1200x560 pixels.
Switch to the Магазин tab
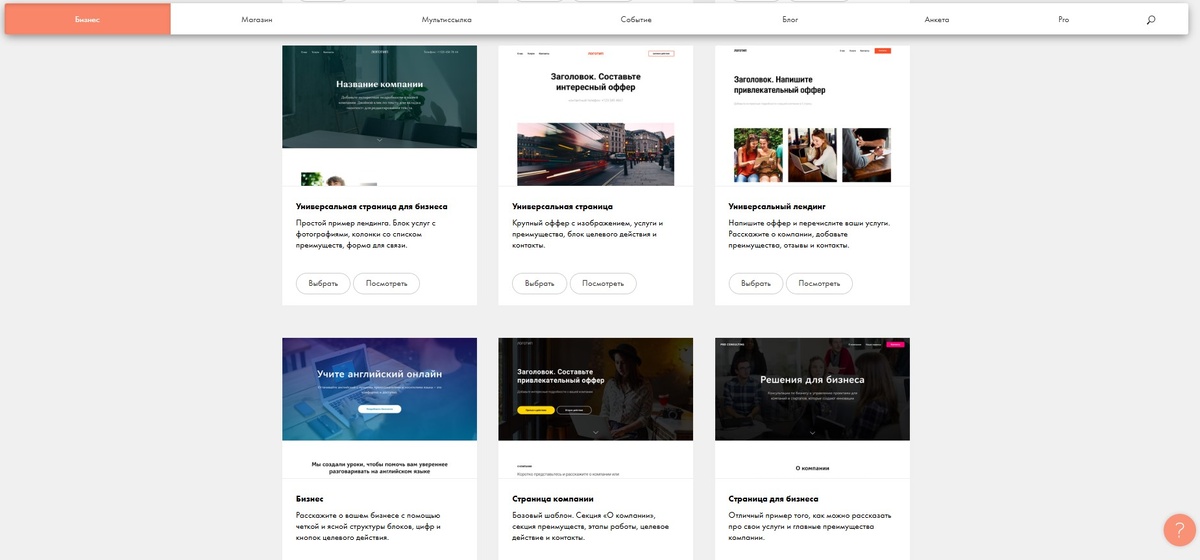click(257, 19)
